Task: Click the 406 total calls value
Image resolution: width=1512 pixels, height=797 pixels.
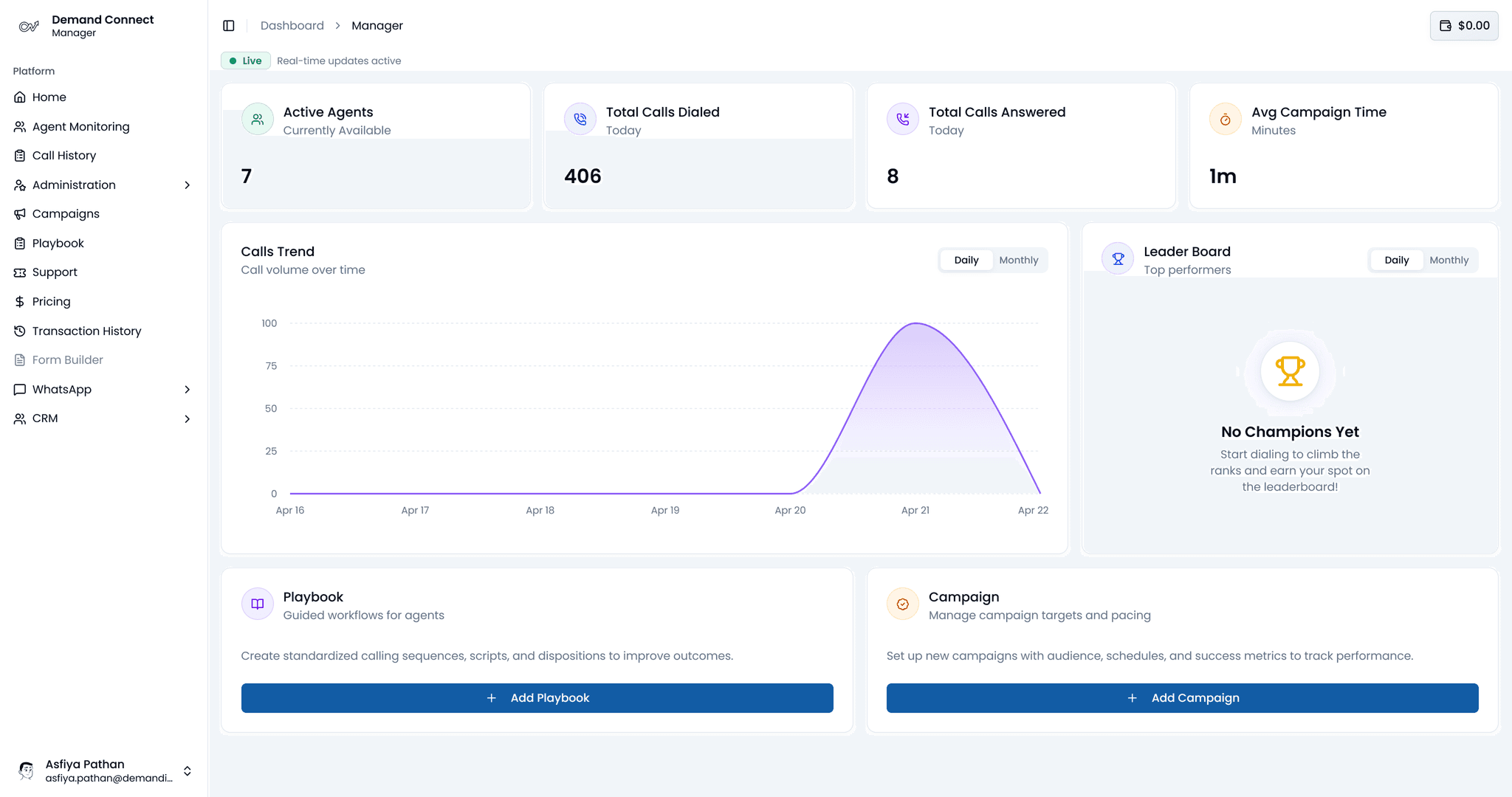Action: (583, 176)
